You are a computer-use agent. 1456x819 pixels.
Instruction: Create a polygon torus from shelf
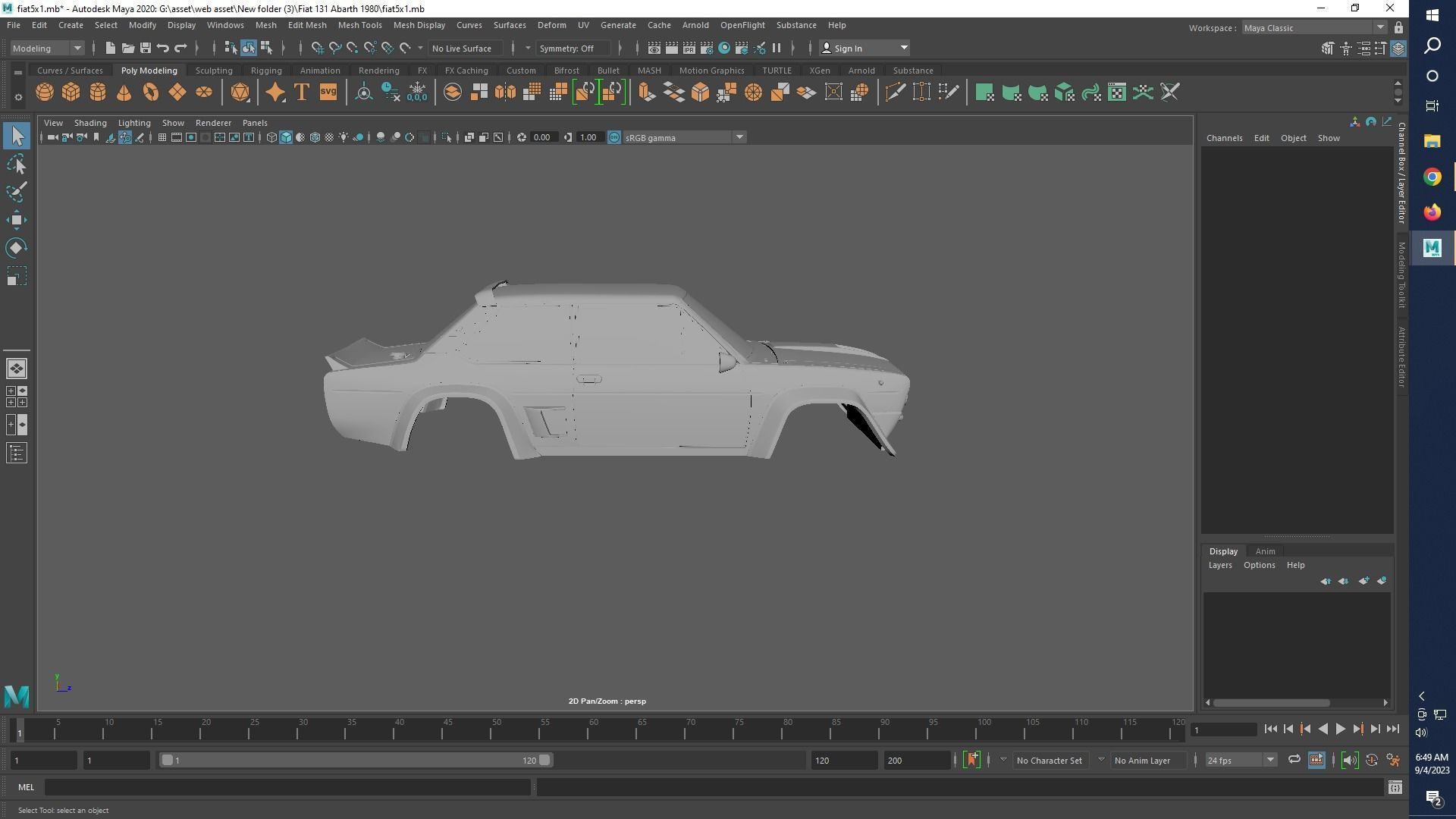151,93
